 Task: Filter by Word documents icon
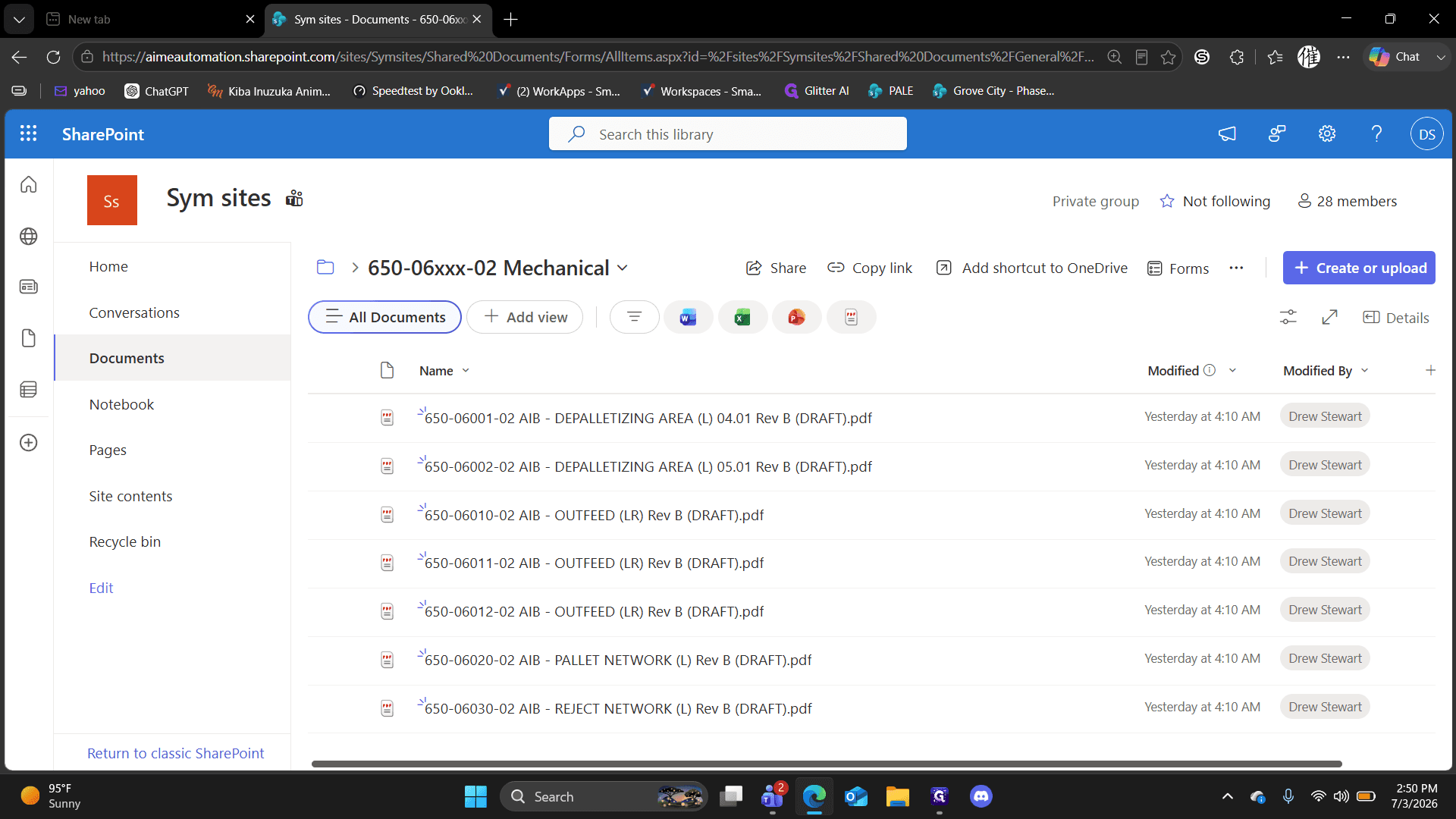[688, 317]
